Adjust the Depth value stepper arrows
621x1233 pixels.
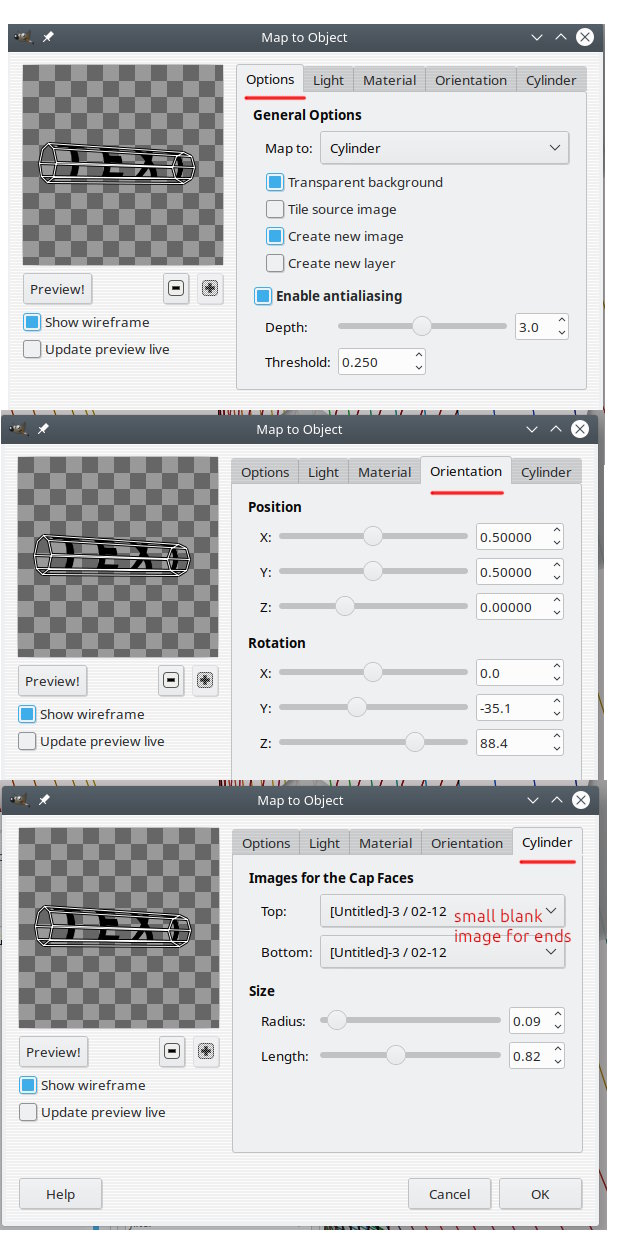561,327
